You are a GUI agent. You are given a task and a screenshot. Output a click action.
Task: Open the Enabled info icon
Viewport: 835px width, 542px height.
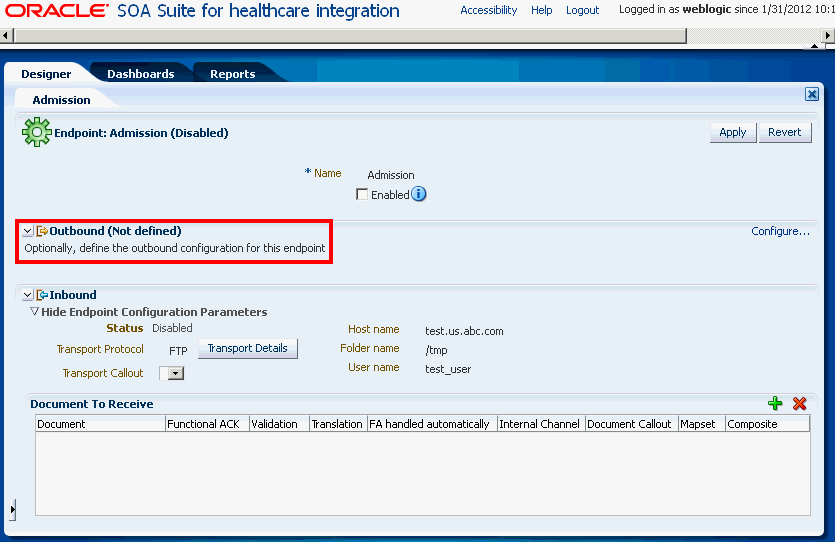[419, 194]
